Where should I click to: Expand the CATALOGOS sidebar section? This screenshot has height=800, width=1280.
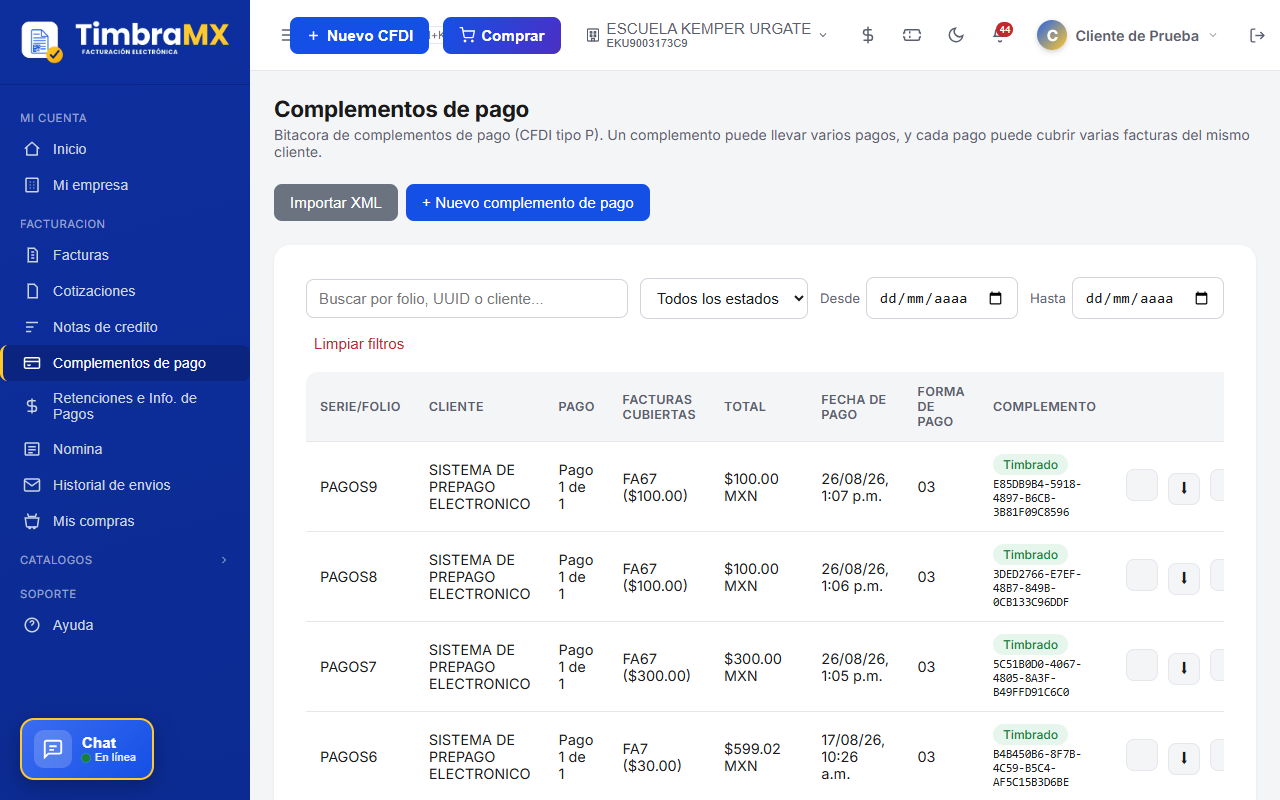pos(125,560)
